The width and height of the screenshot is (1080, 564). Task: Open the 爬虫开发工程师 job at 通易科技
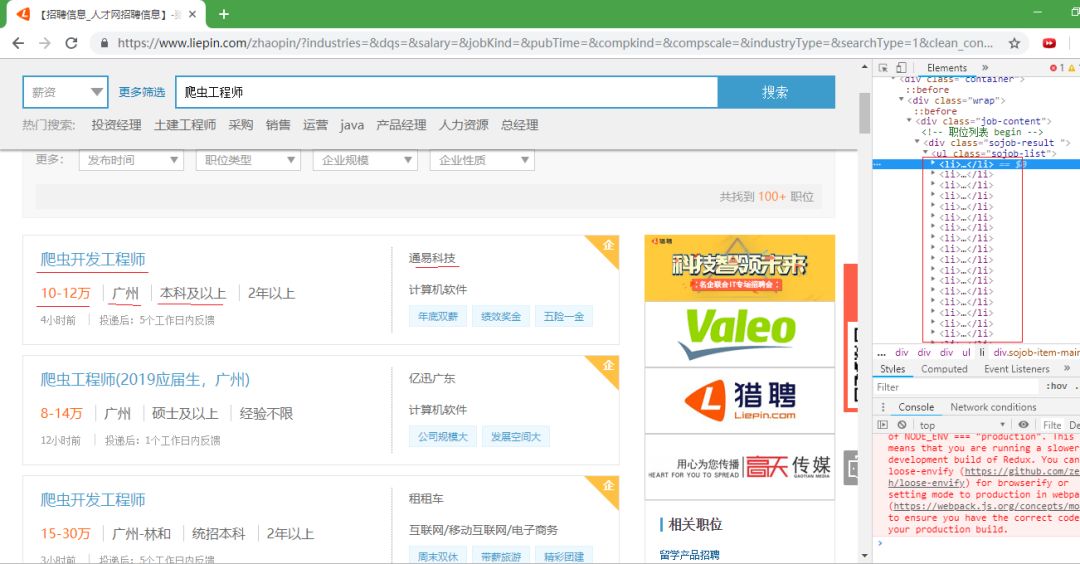tap(93, 259)
